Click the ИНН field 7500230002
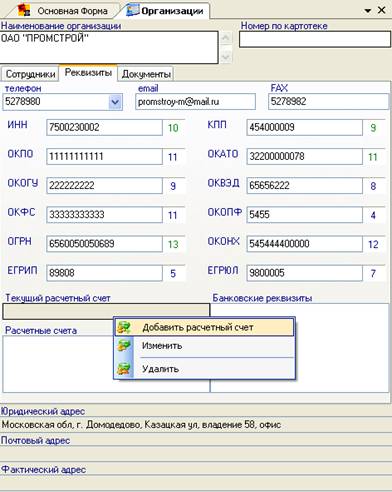The height and width of the screenshot is (492, 392). point(104,127)
